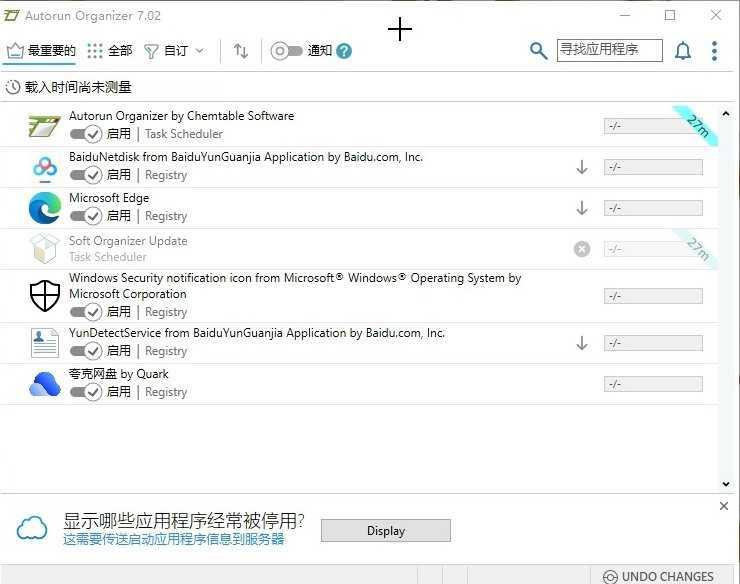
Task: Click the delay arrow for Microsoft Edge
Action: click(x=582, y=208)
